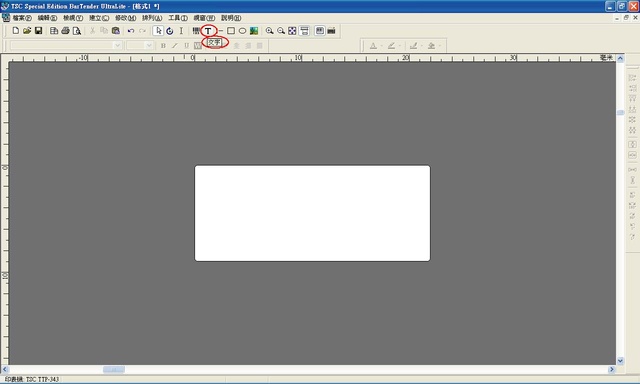Open the font name dropdown
The width and height of the screenshot is (640, 384).
118,45
